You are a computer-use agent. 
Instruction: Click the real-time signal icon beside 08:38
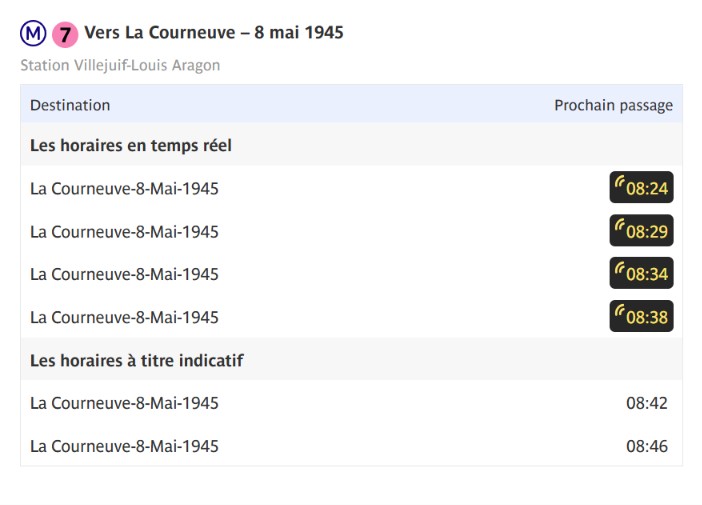pyautogui.click(x=620, y=312)
